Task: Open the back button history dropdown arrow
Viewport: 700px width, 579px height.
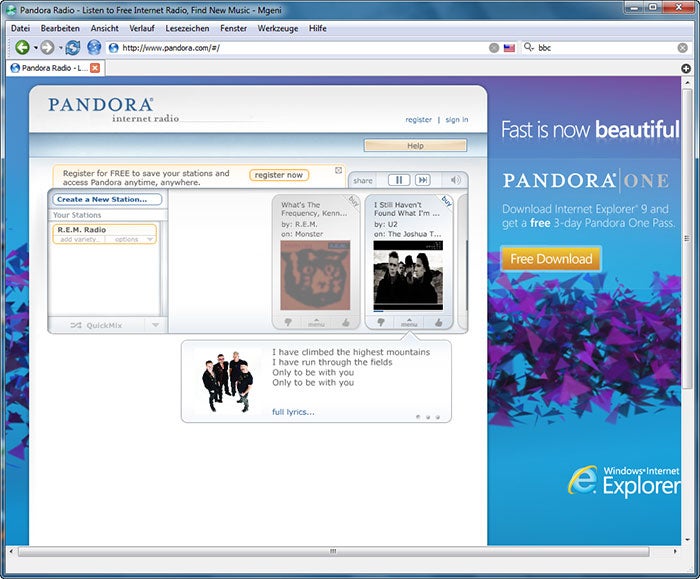Action: [x=35, y=47]
